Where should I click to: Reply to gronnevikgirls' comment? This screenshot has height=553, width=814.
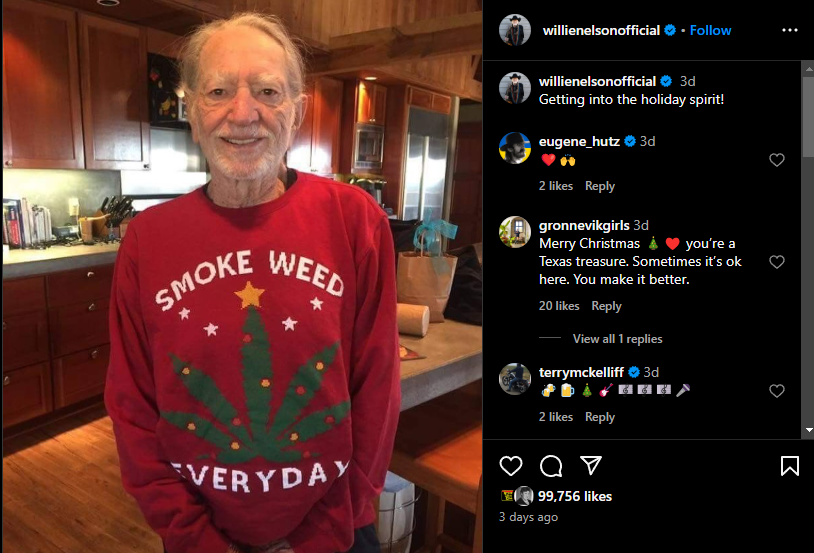click(x=606, y=306)
